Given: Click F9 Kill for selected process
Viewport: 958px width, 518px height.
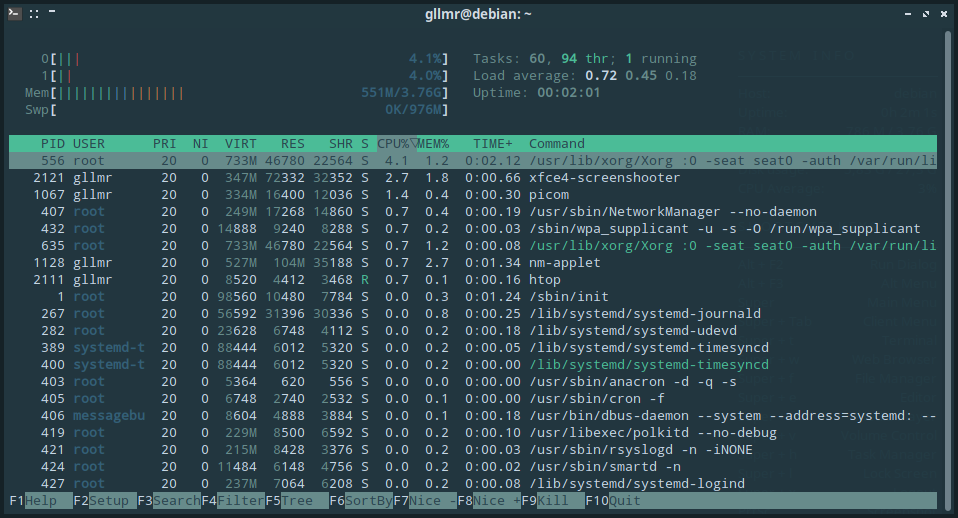Looking at the screenshot, I should pos(553,501).
